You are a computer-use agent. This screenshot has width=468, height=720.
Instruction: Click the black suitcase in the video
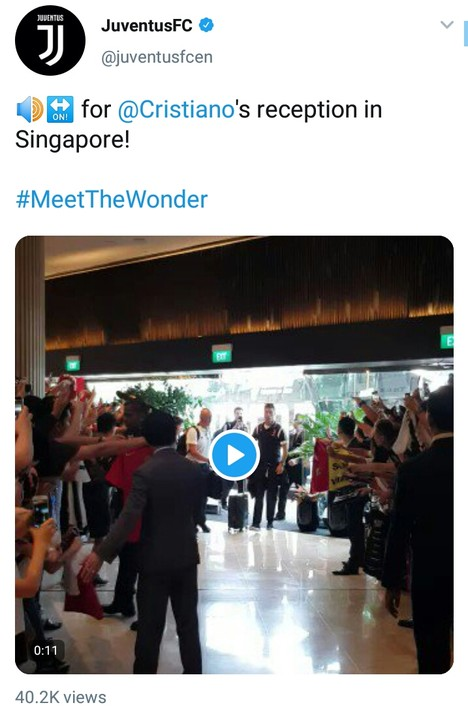coord(238,512)
